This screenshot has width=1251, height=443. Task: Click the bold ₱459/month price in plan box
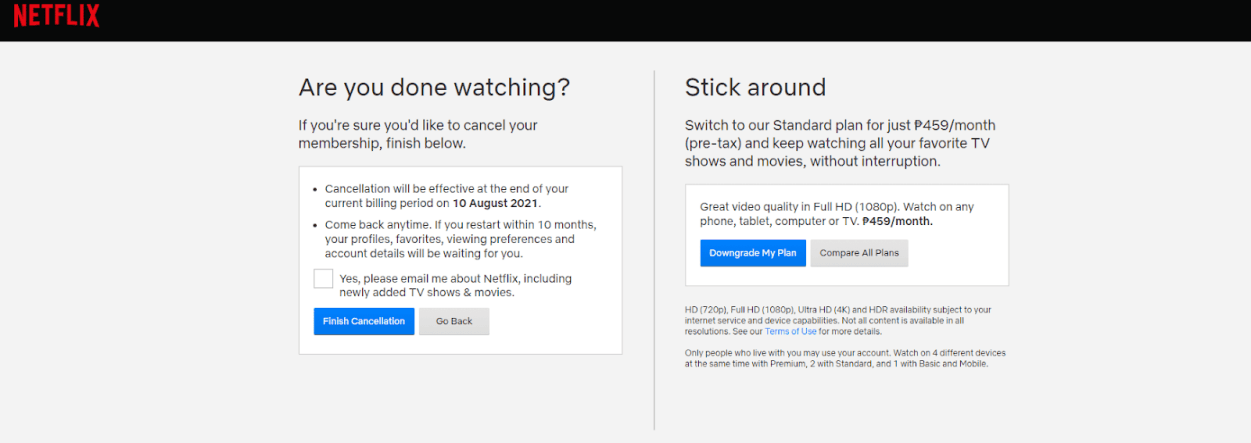pyautogui.click(x=897, y=221)
